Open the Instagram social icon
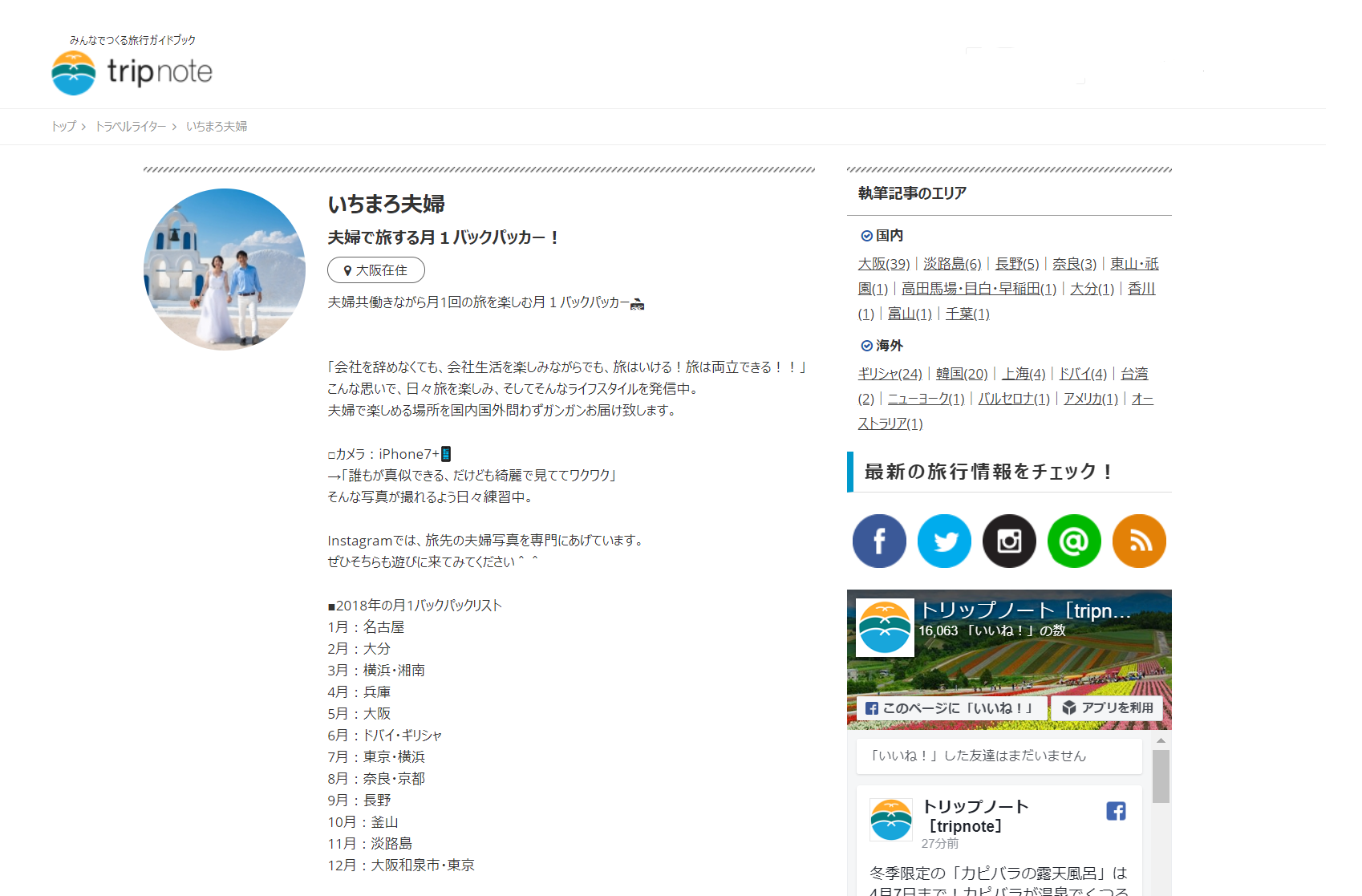1362x896 pixels. coord(1009,541)
